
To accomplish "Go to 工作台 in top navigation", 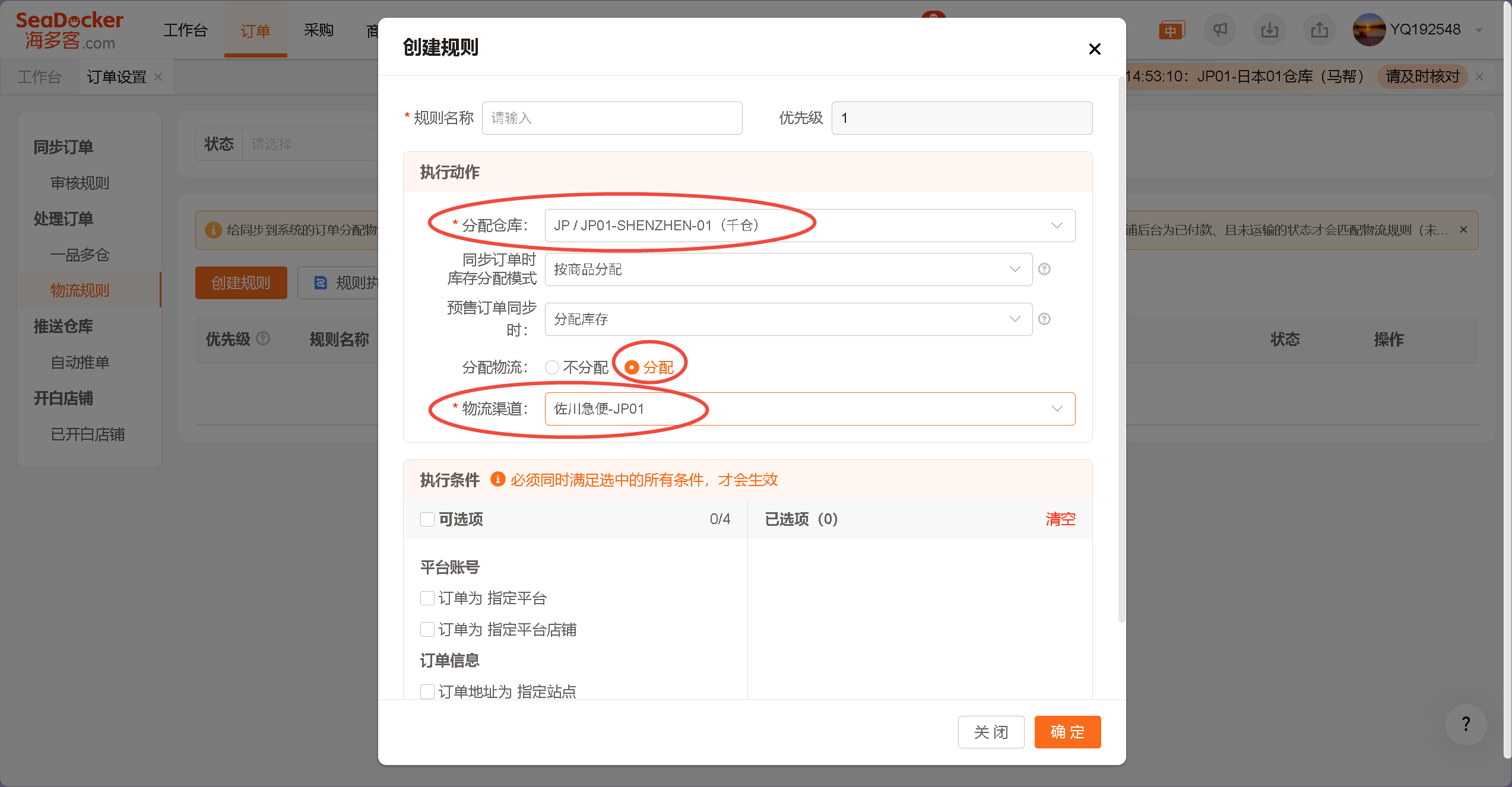I will pos(185,30).
